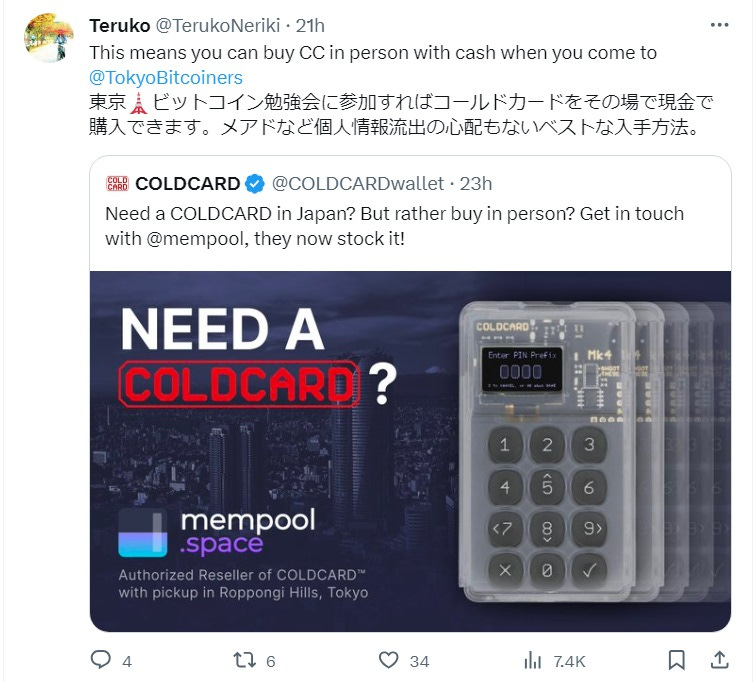Click the share upload arrow icon
This screenshot has width=756, height=682.
click(x=719, y=660)
